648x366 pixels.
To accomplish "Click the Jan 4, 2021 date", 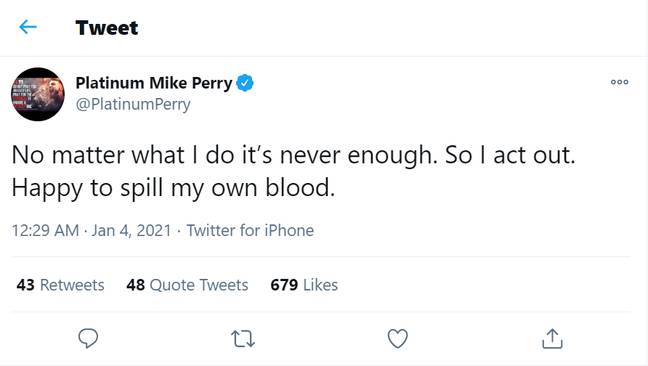I will [131, 231].
